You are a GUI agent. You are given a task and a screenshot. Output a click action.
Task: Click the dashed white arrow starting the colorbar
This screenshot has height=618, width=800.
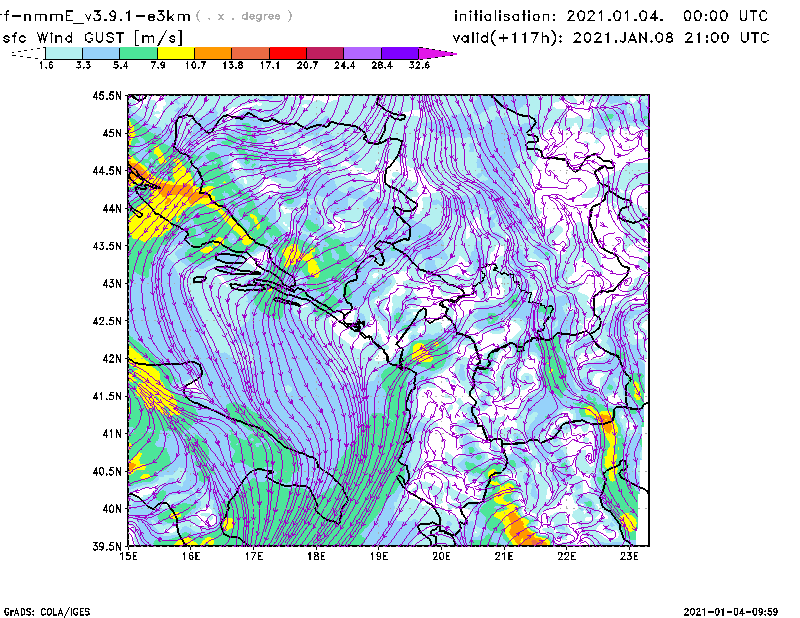[27, 52]
